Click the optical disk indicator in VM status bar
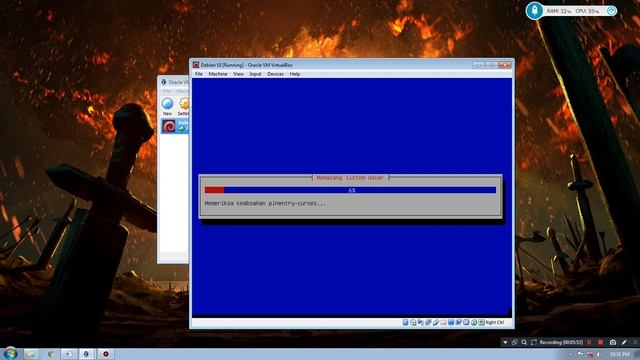640x360 pixels. pyautogui.click(x=413, y=322)
